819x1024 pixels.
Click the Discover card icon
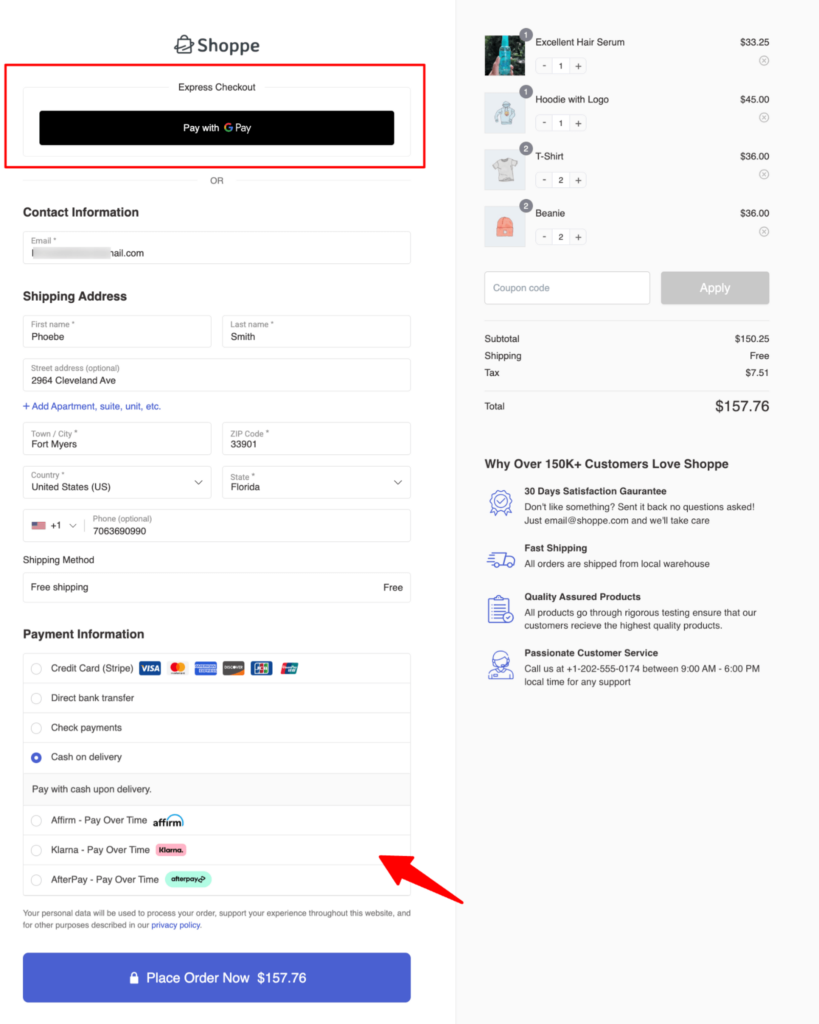click(x=233, y=668)
